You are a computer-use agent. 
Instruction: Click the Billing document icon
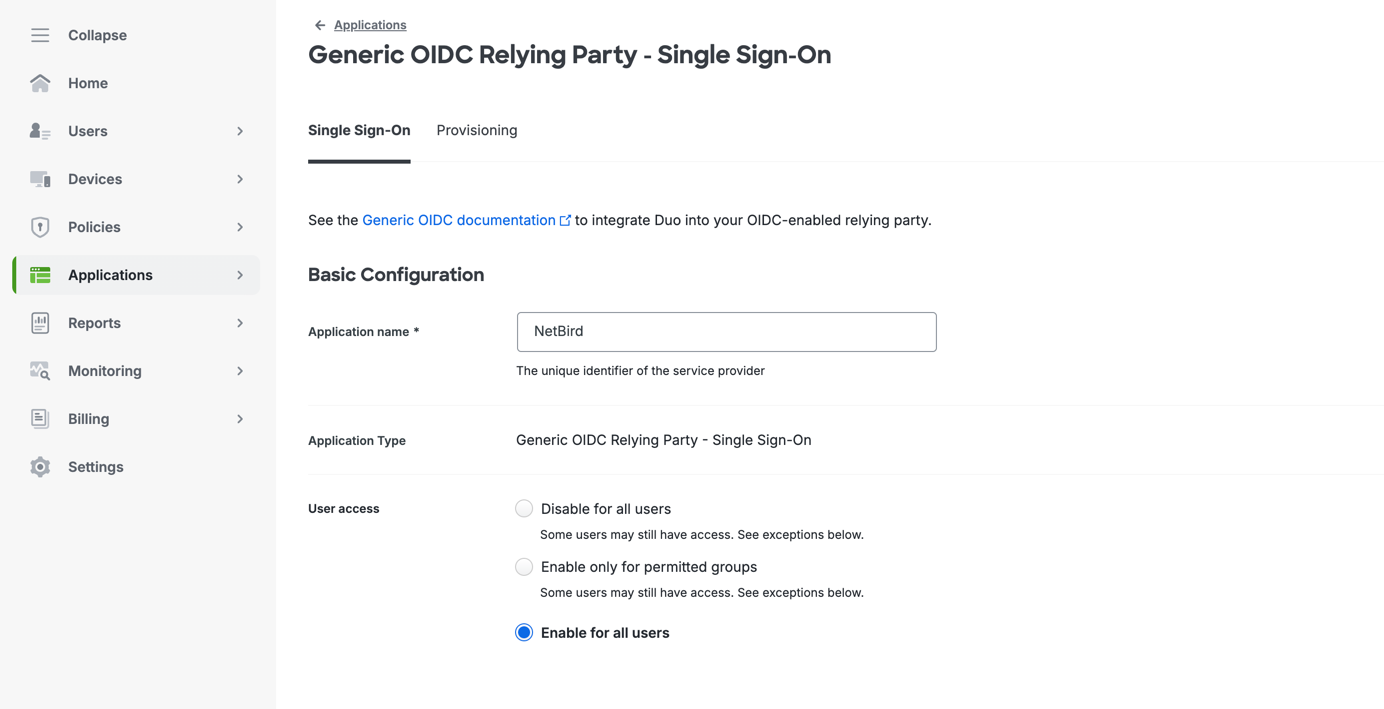pyautogui.click(x=39, y=419)
